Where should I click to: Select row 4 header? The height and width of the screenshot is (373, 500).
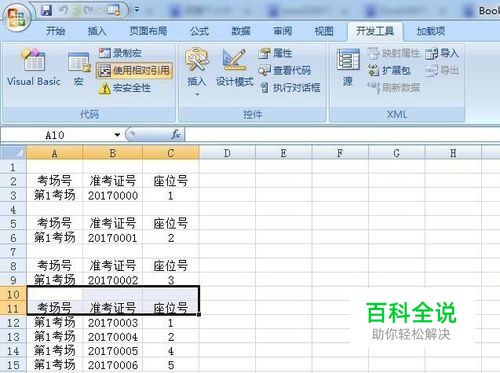[x=13, y=209]
